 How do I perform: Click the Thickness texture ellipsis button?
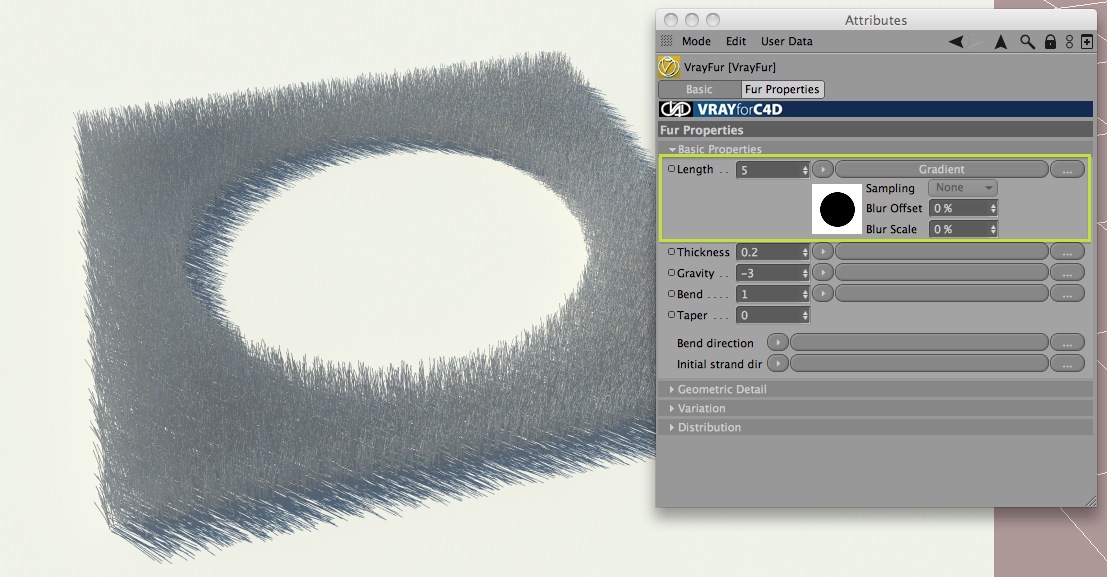(x=1067, y=252)
